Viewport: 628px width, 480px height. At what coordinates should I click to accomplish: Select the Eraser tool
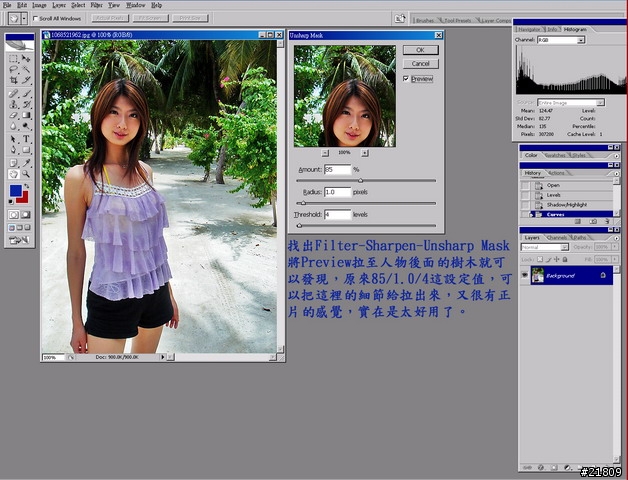coord(13,115)
